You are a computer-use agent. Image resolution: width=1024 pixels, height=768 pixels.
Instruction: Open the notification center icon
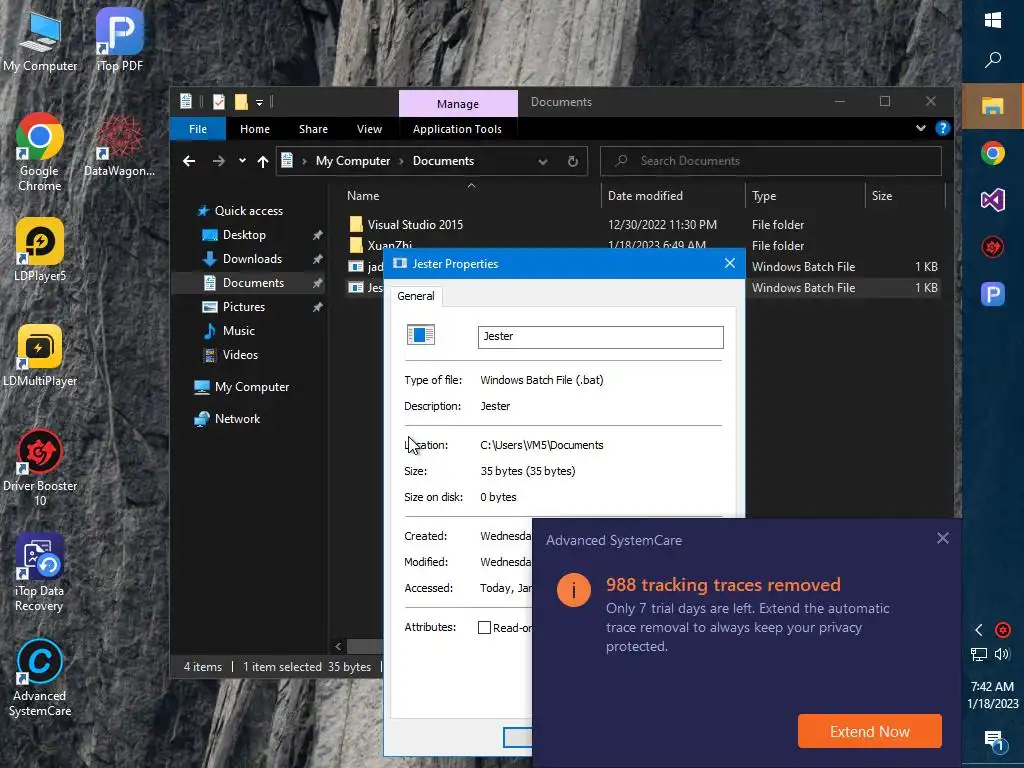tap(994, 741)
